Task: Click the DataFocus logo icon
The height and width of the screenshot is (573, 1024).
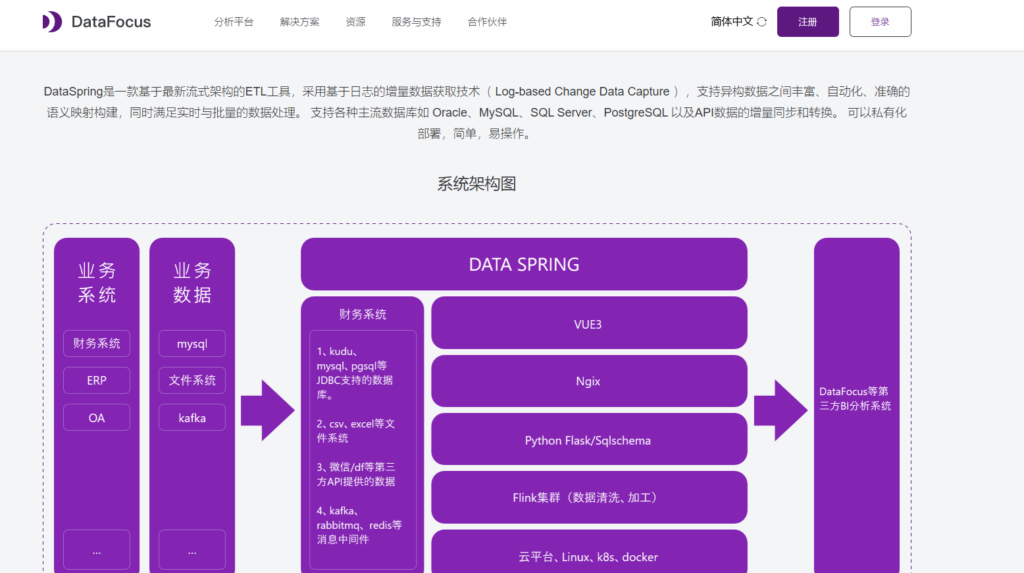Action: tap(52, 22)
